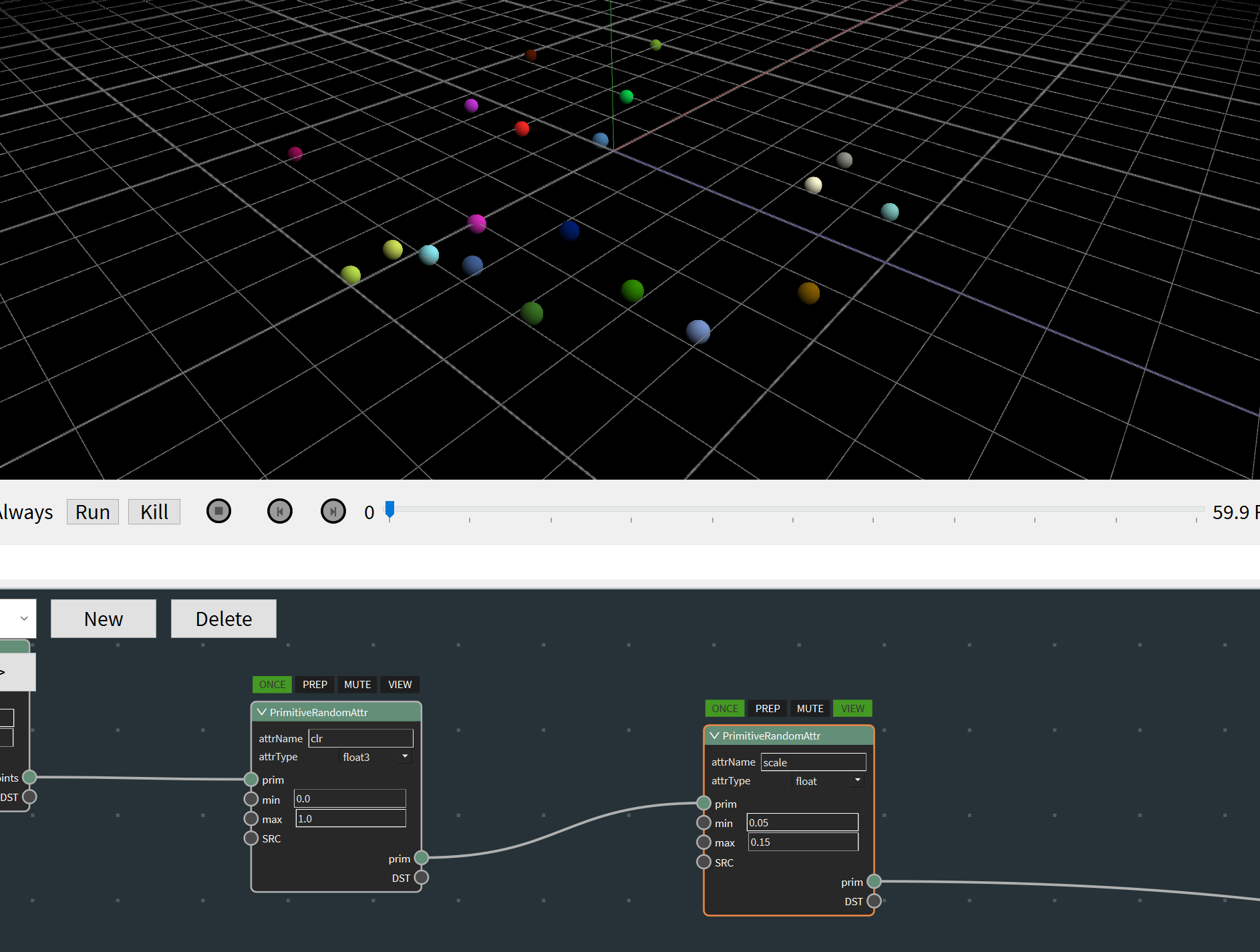Click the max field showing 0.15
Screen dimensions: 1260x952
[x=803, y=842]
